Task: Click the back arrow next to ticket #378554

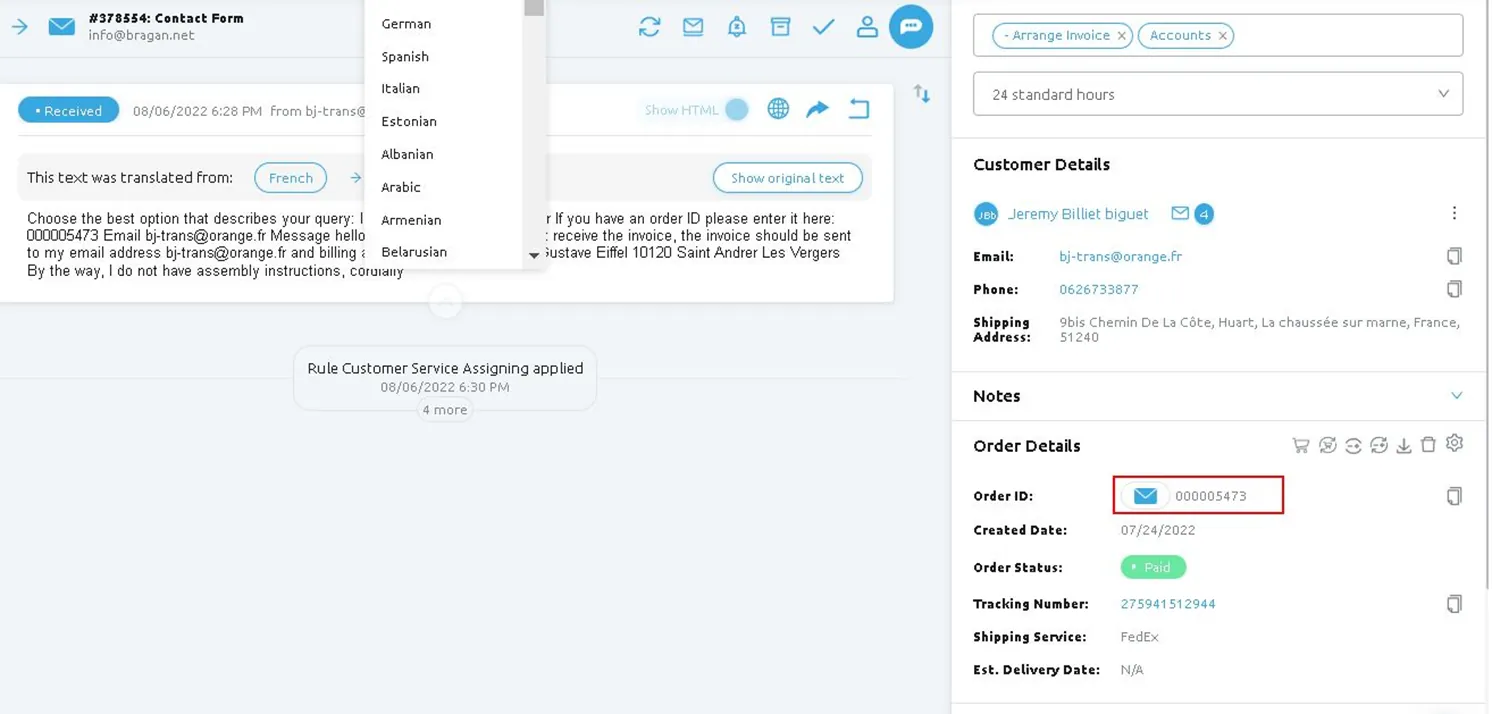Action: point(20,26)
